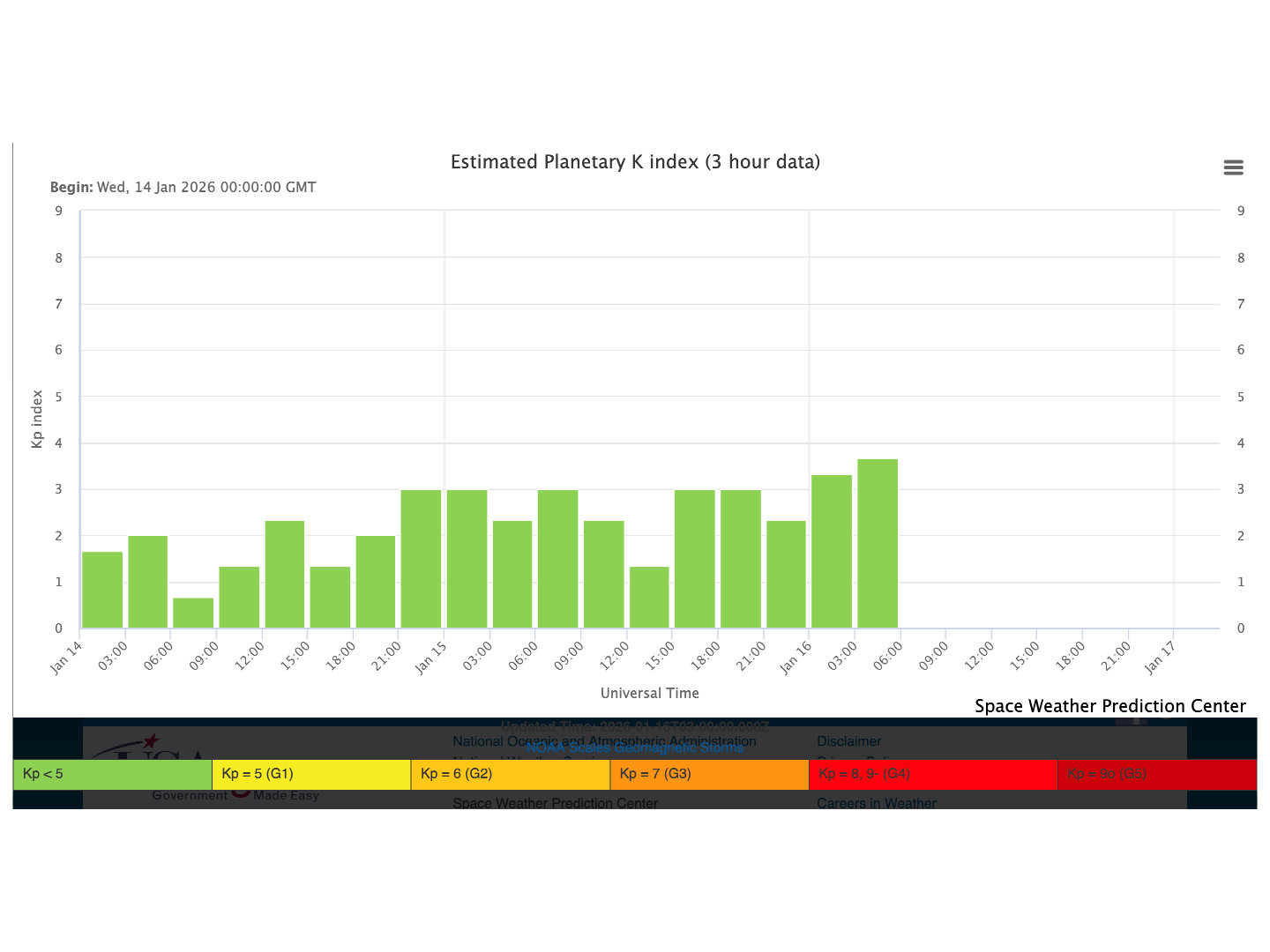1270x952 pixels.
Task: Open the chart context menu hamburger icon
Action: pos(1233,167)
